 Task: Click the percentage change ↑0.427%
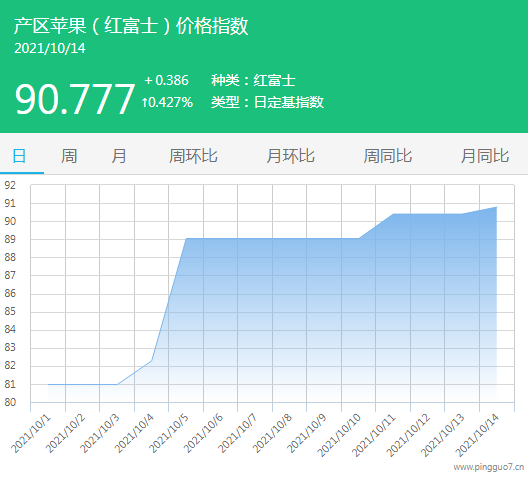point(167,102)
